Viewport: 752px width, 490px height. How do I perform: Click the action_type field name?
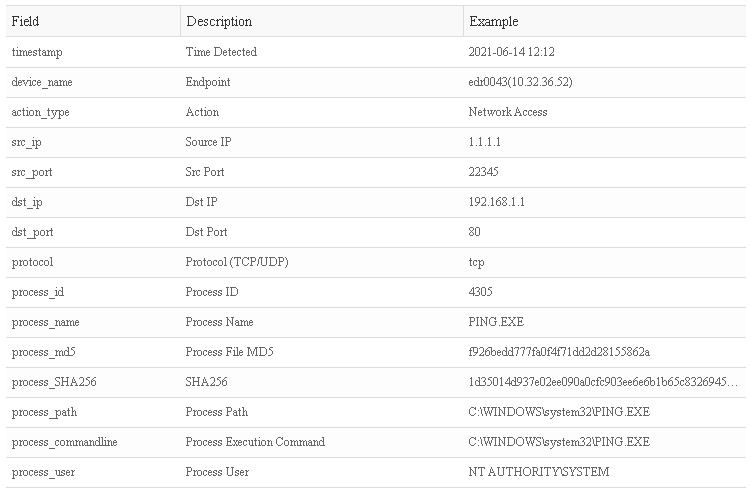point(40,112)
